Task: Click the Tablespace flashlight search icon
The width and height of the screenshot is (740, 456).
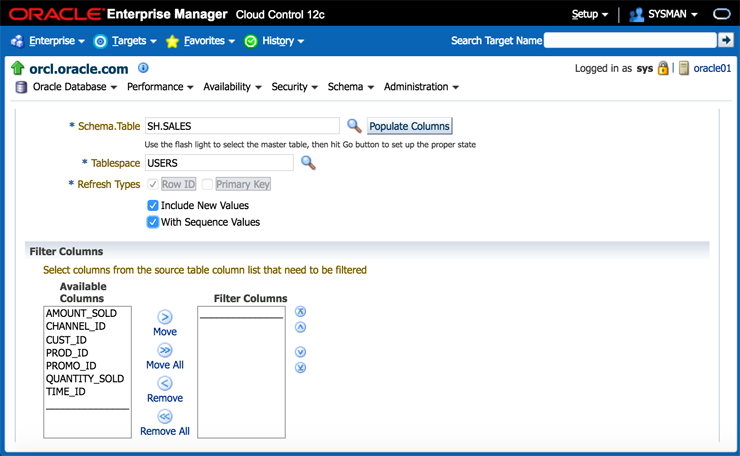Action: pos(308,162)
